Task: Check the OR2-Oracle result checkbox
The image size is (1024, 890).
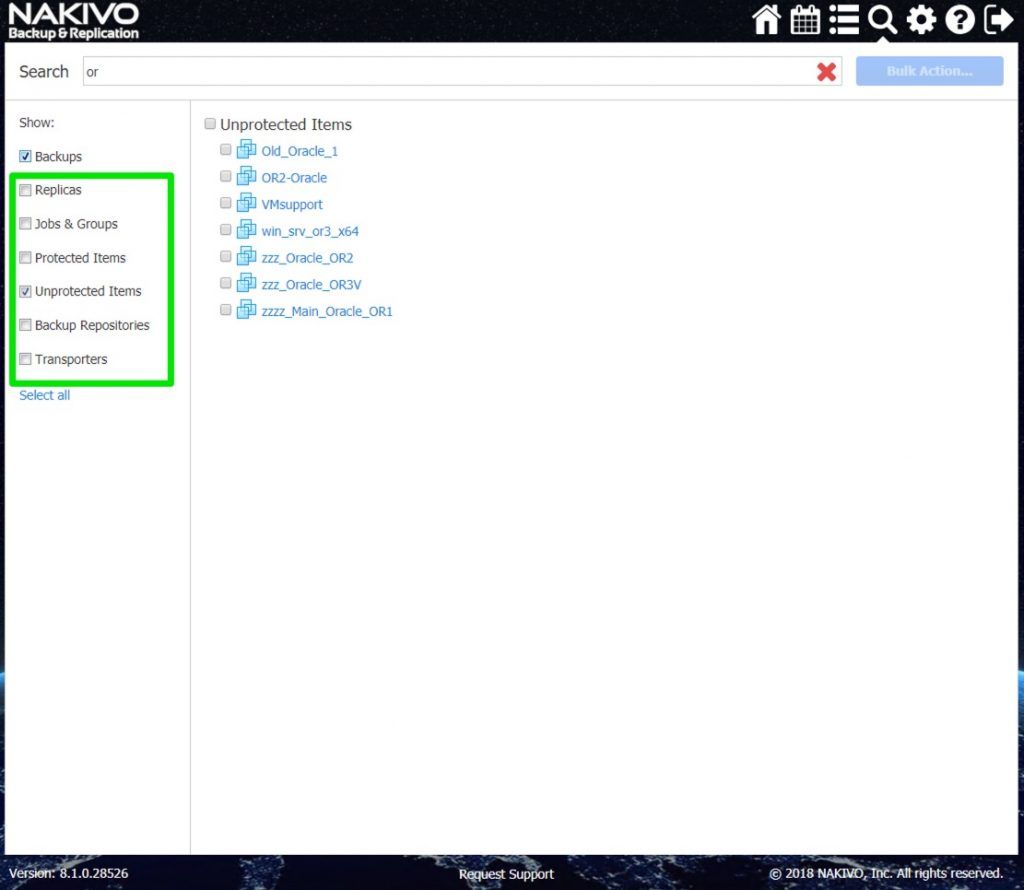Action: coord(226,176)
